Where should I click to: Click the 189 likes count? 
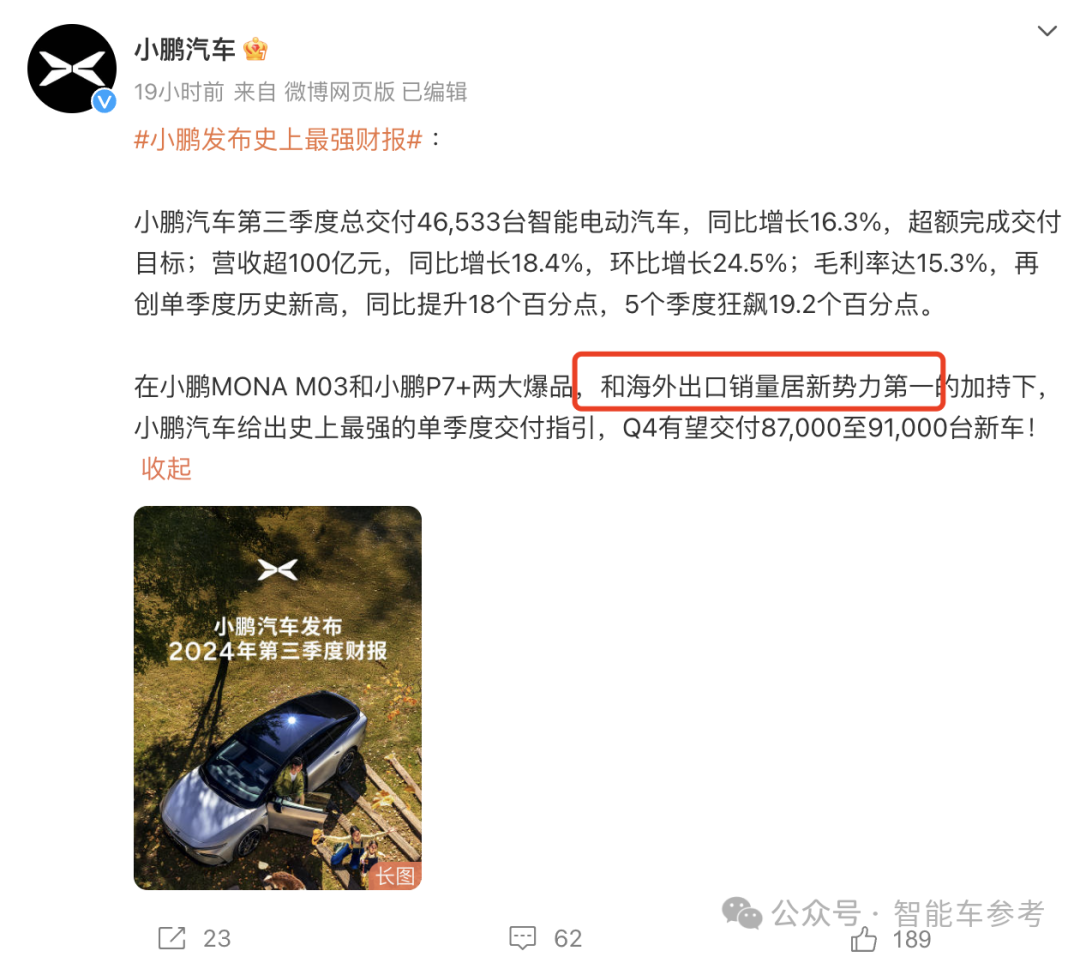pyautogui.click(x=912, y=940)
